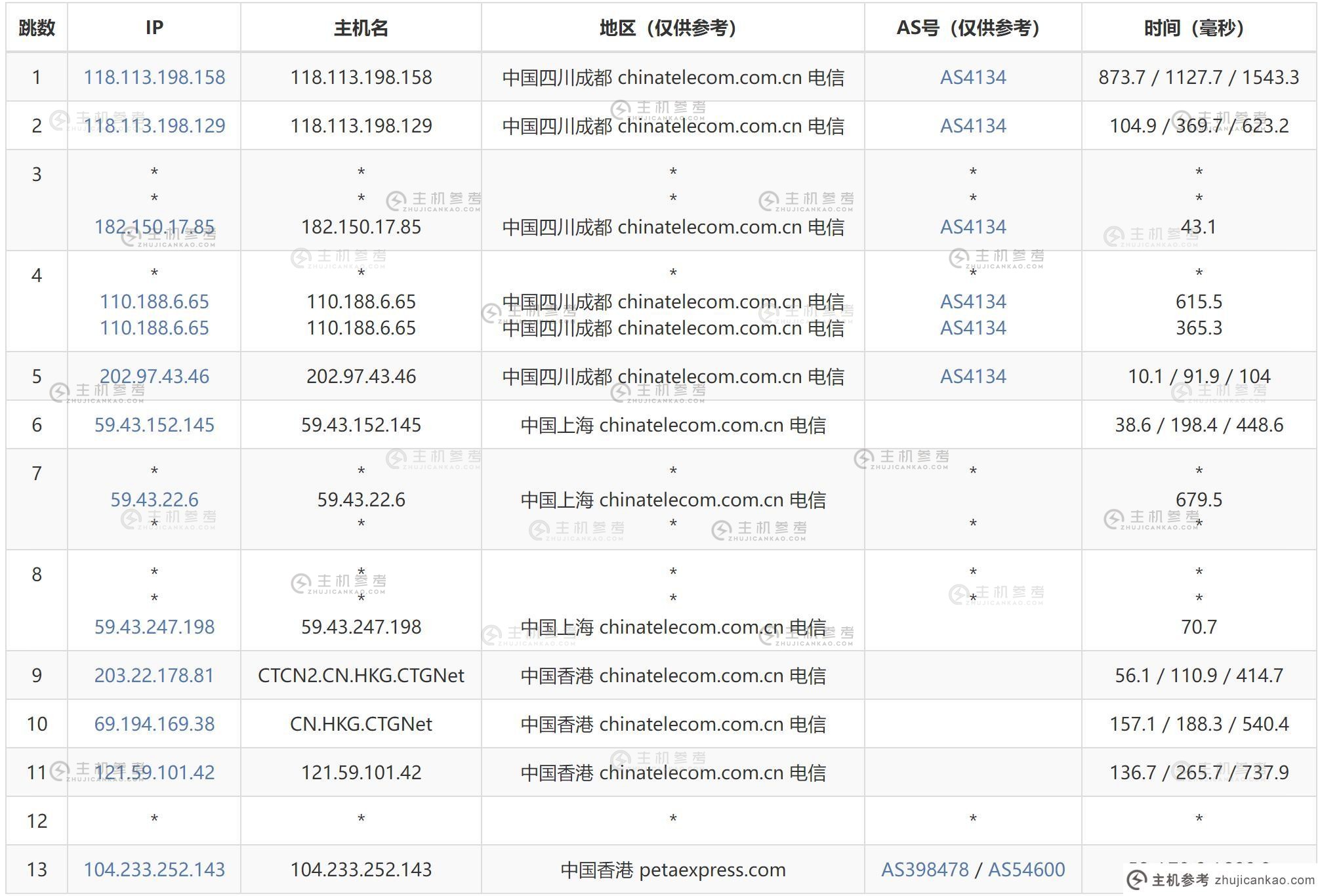Click hop number 6 cell

pos(37,425)
